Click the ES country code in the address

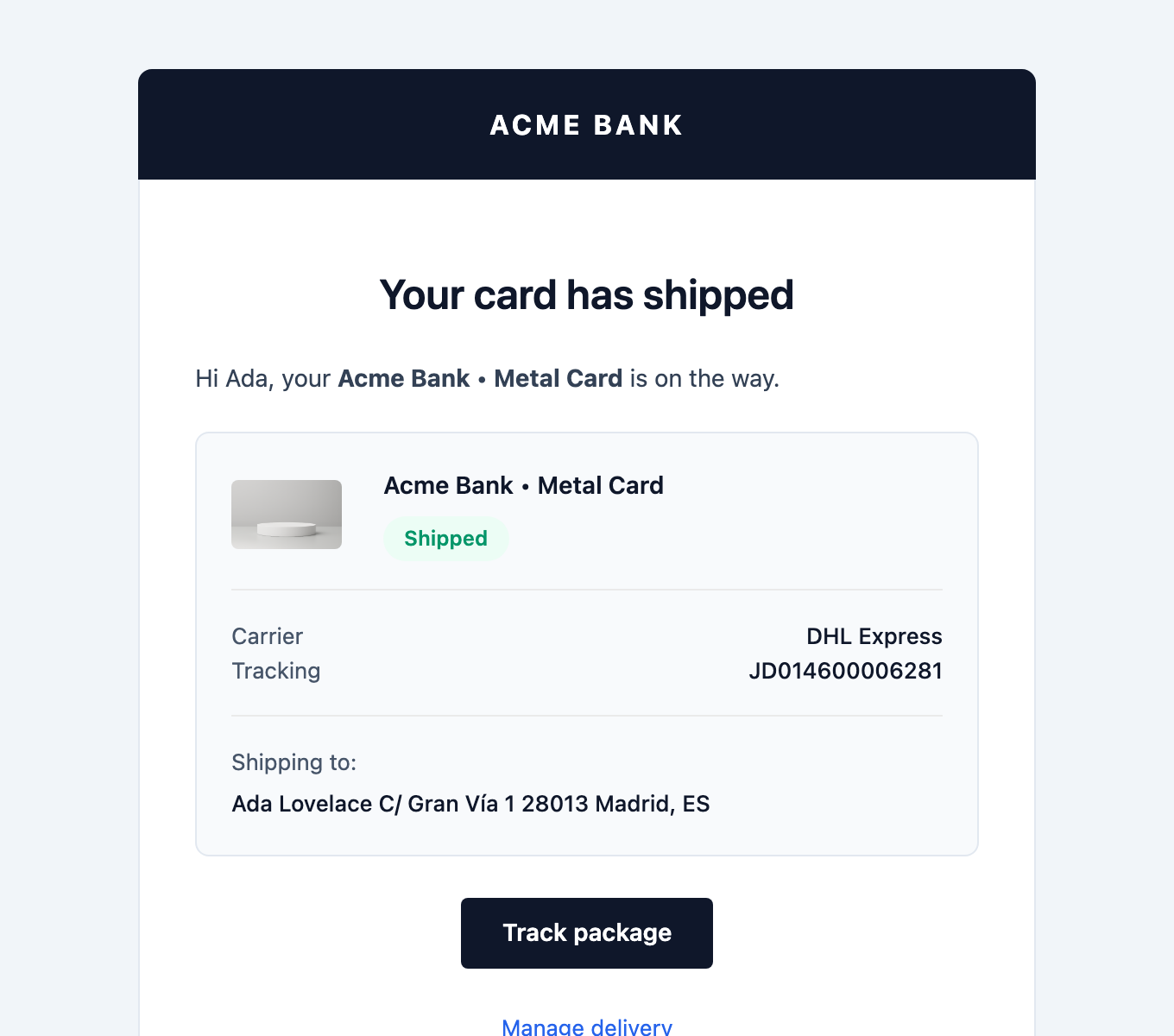pyautogui.click(x=697, y=804)
